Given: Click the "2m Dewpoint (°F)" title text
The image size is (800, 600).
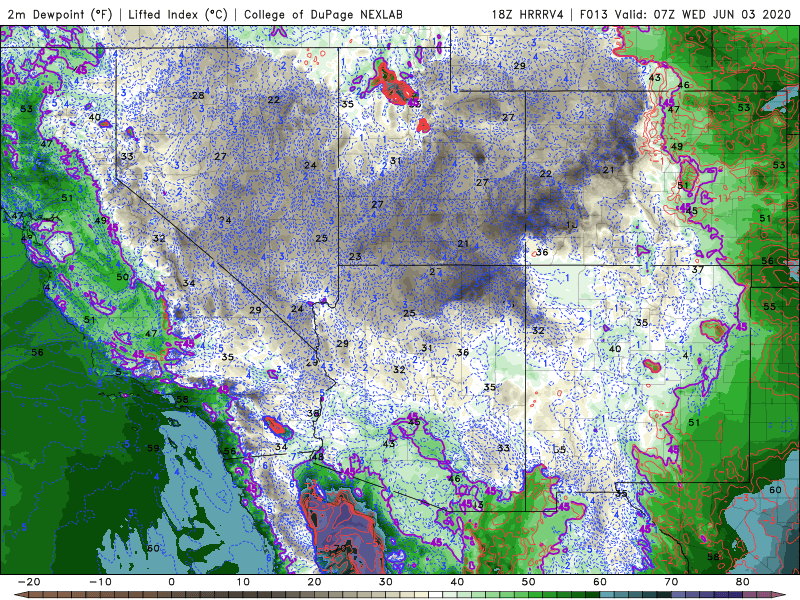Looking at the screenshot, I should click(x=60, y=14).
